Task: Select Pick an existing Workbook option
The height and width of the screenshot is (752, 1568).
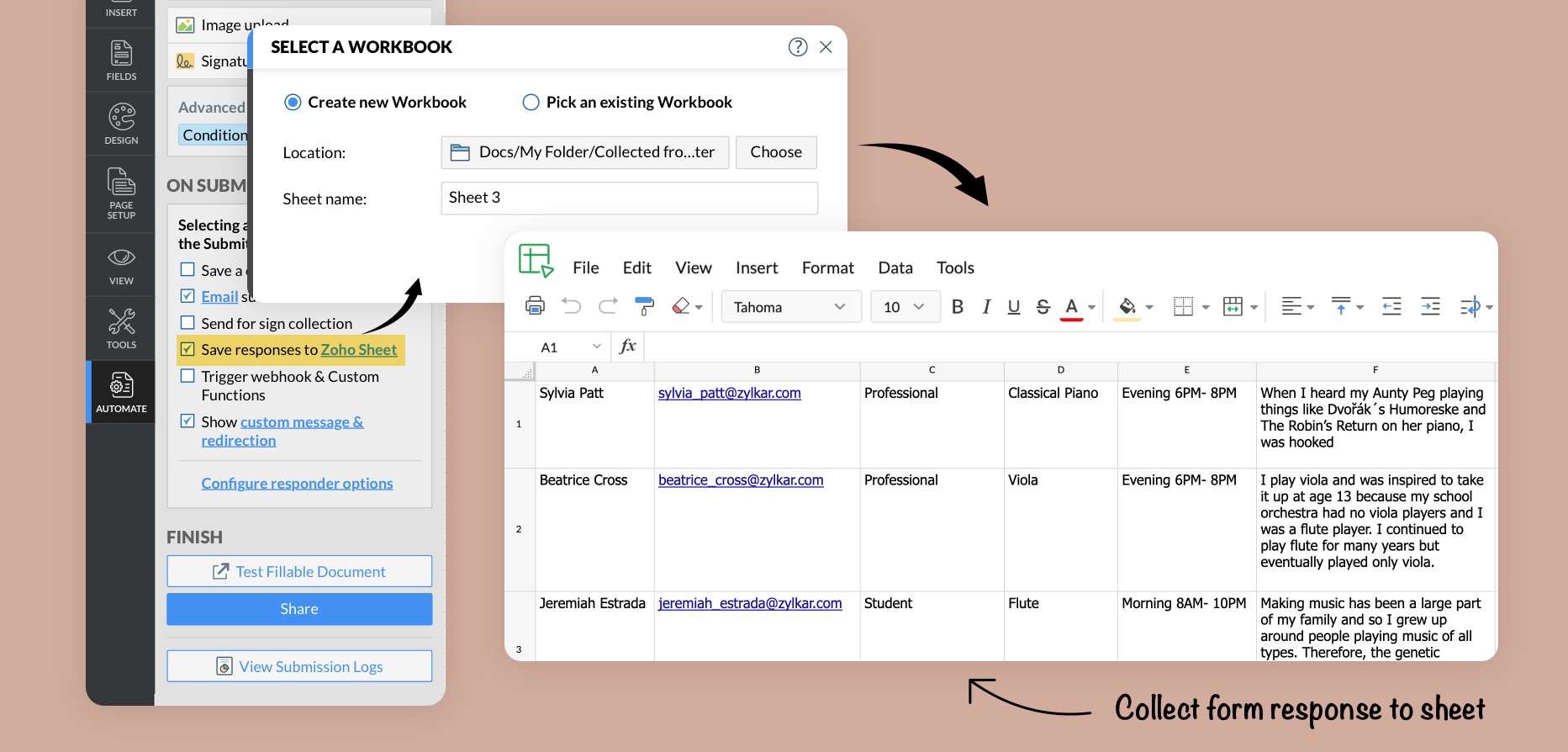Action: click(531, 103)
